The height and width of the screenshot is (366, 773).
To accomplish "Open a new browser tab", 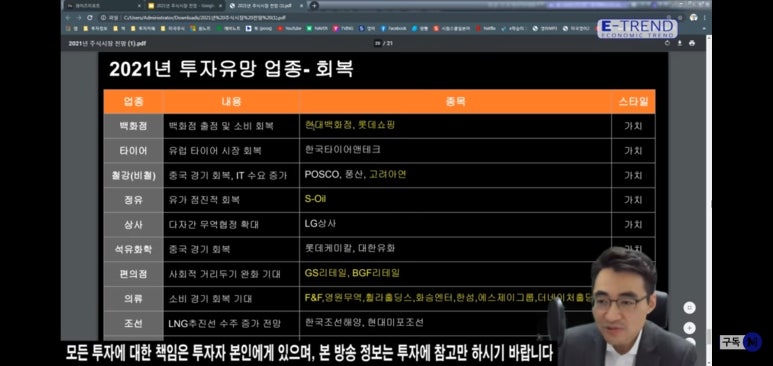I will 314,5.
